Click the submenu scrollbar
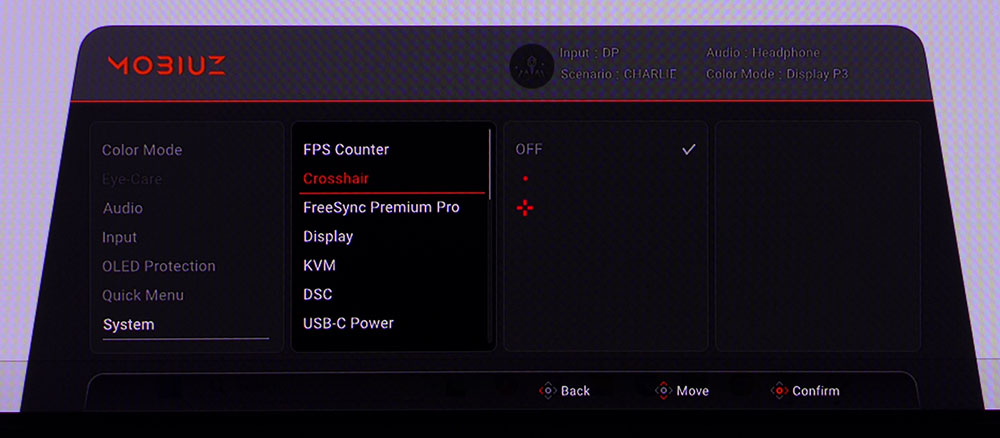 [x=490, y=164]
